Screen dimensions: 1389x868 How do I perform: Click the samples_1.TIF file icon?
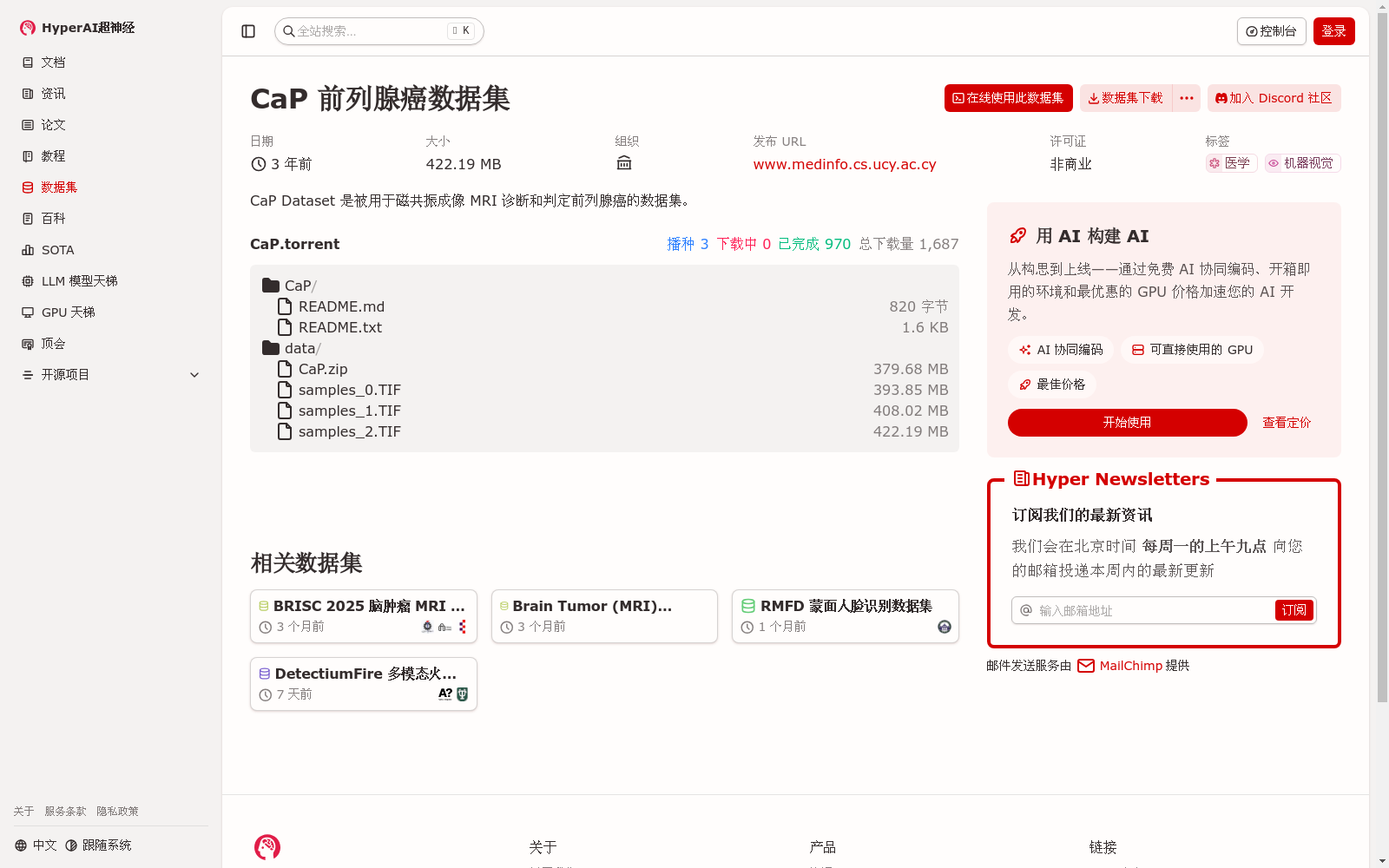[285, 411]
